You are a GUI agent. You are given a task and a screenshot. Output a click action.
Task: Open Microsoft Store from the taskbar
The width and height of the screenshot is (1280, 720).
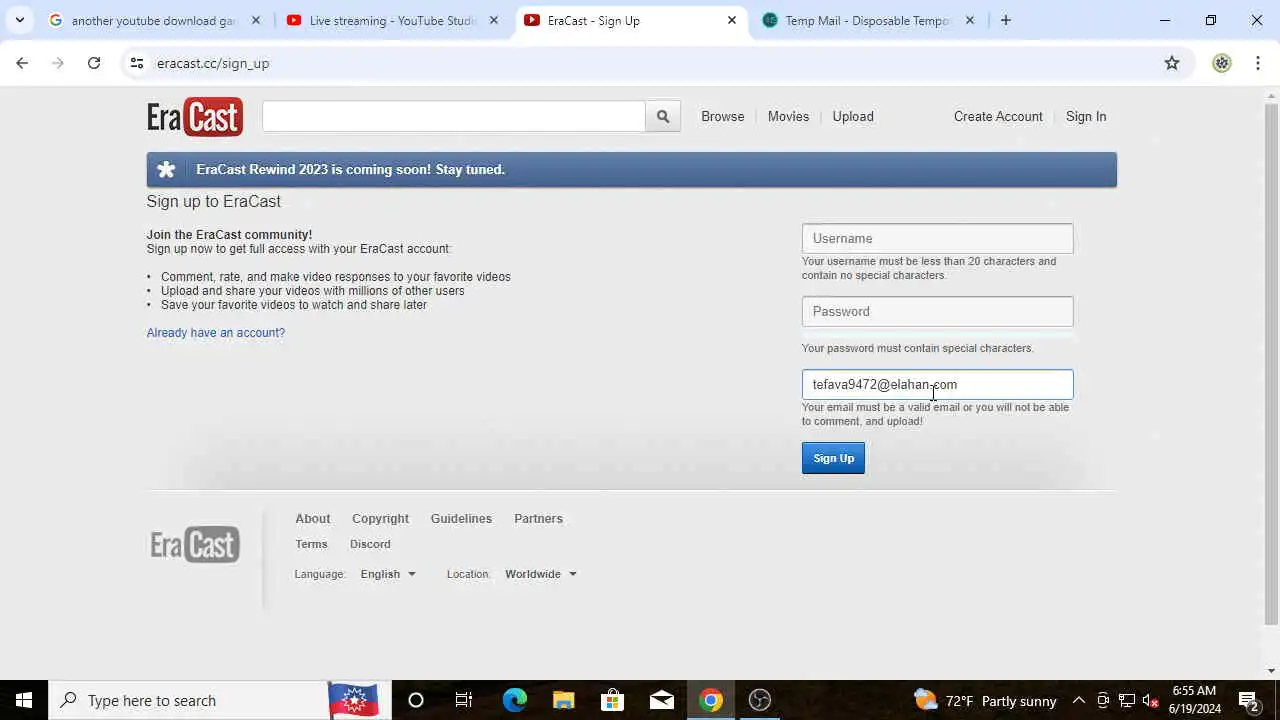[x=612, y=700]
